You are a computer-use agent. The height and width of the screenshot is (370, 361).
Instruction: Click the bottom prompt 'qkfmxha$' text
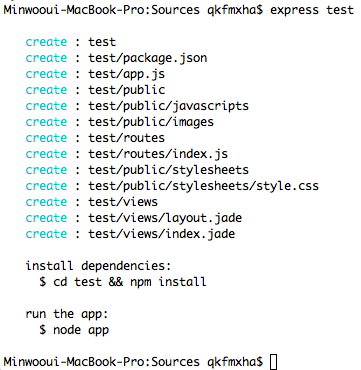(x=235, y=362)
